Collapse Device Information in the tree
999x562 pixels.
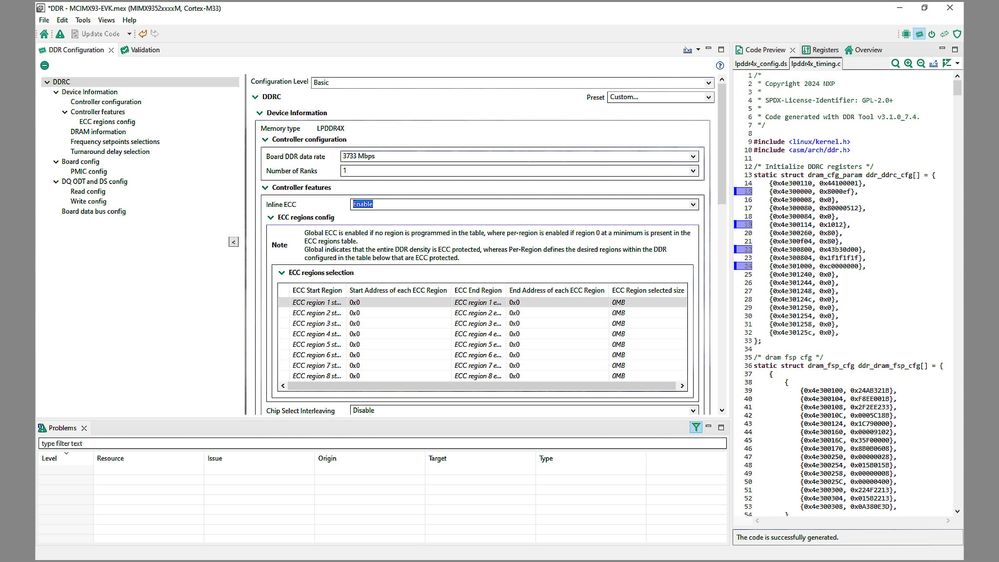pos(56,92)
